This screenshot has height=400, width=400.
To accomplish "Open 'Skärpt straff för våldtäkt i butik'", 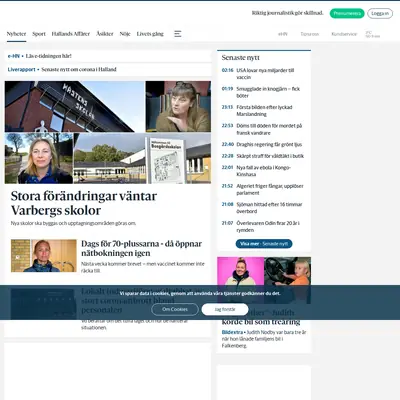I will pos(270,156).
